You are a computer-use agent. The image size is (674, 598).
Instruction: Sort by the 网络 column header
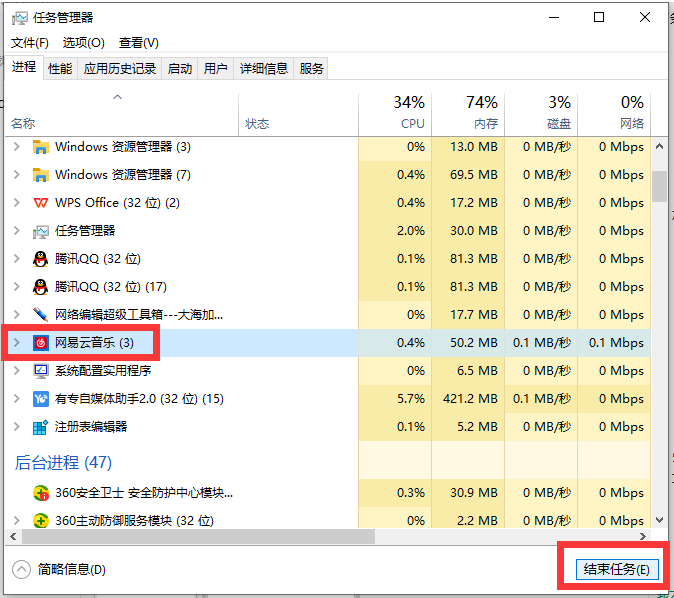614,114
